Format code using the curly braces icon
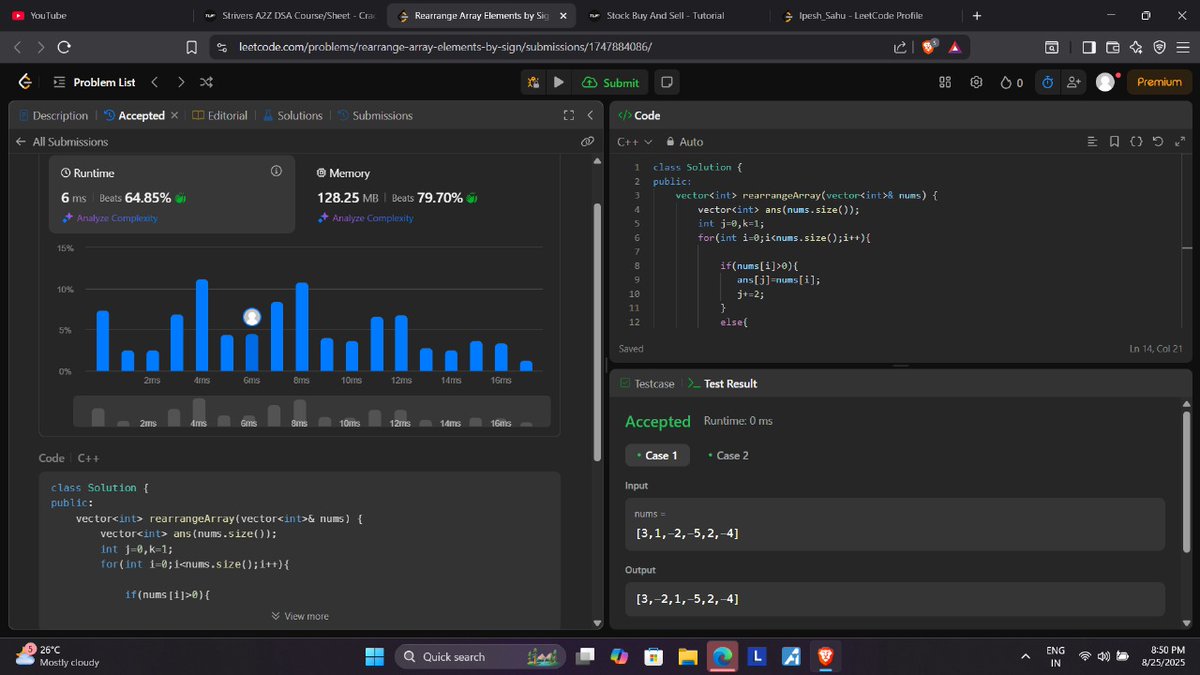1200x675 pixels. 1137,141
